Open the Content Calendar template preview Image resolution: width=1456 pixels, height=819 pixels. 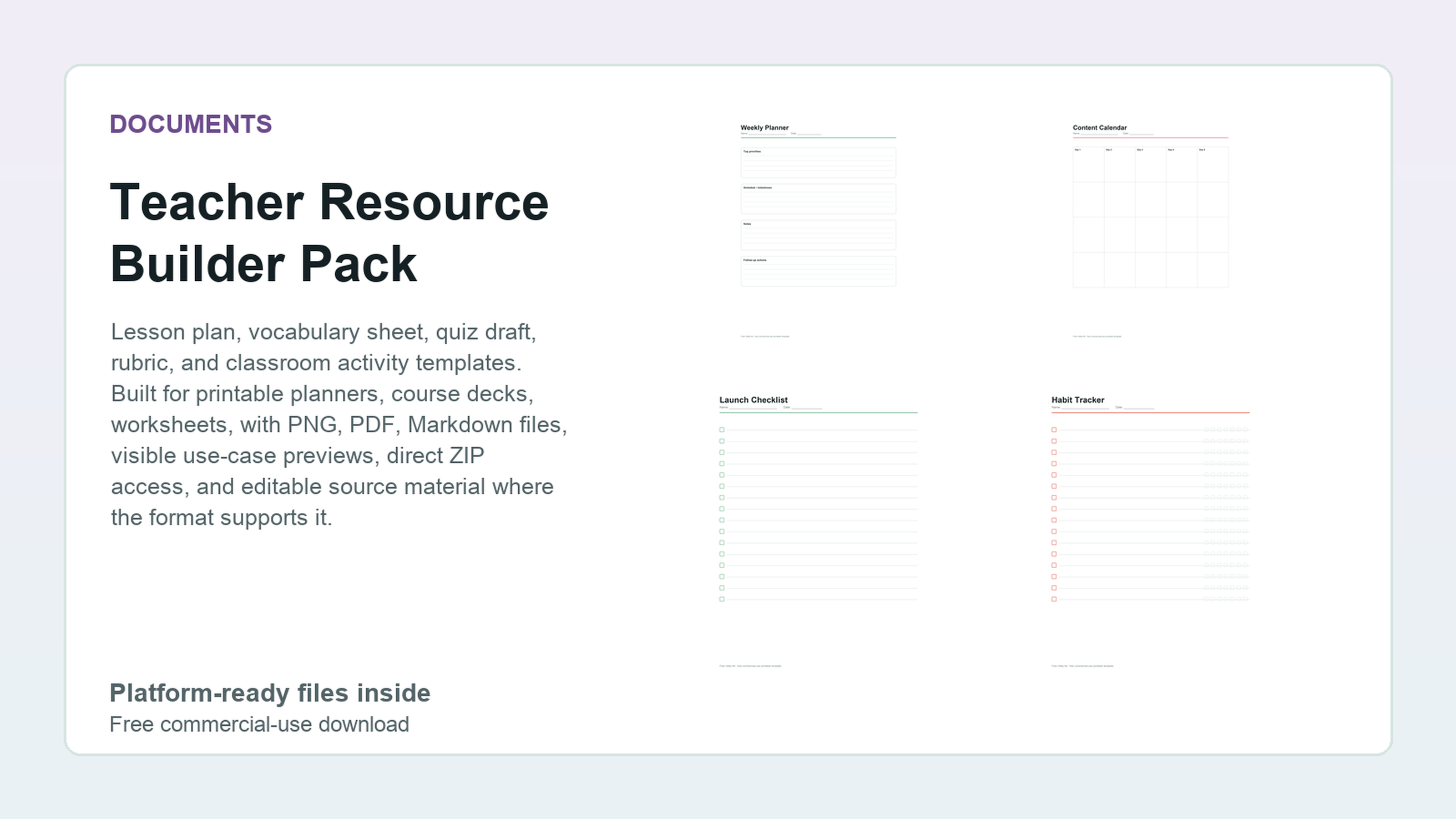[x=1150, y=232]
